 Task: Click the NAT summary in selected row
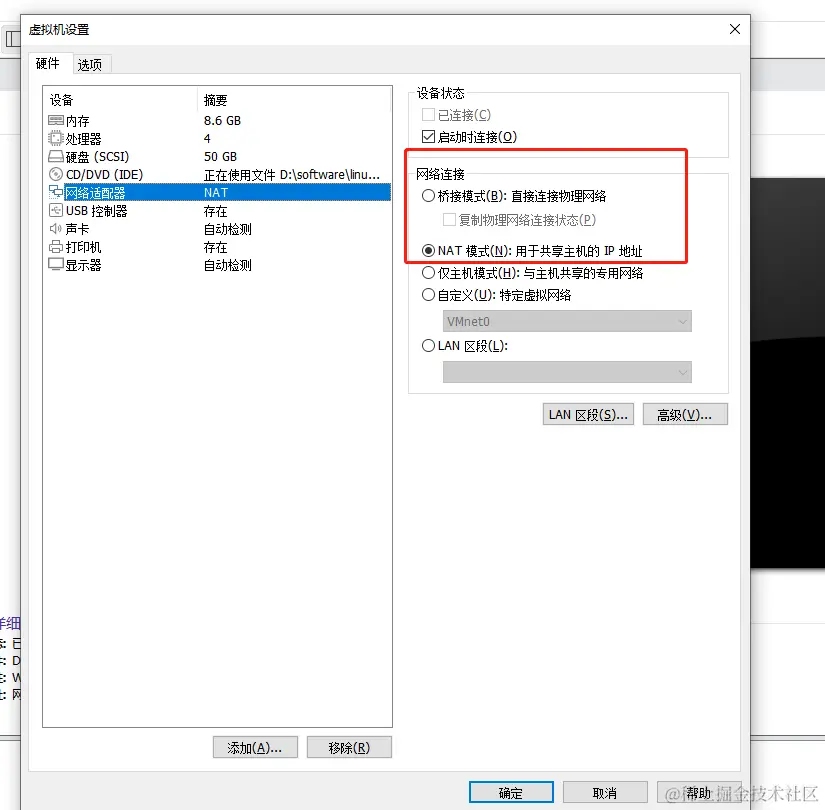tap(216, 192)
